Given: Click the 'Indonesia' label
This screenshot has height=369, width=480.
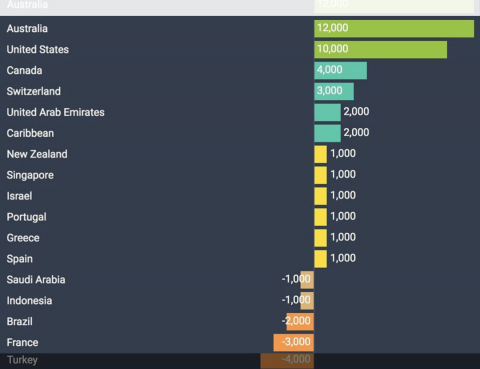Looking at the screenshot, I should [29, 301].
